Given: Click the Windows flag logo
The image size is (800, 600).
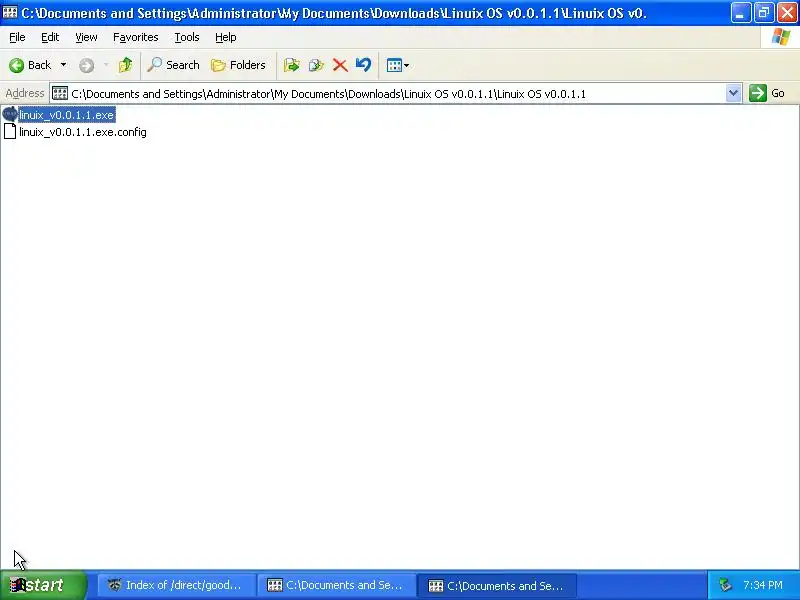Looking at the screenshot, I should tap(781, 37).
